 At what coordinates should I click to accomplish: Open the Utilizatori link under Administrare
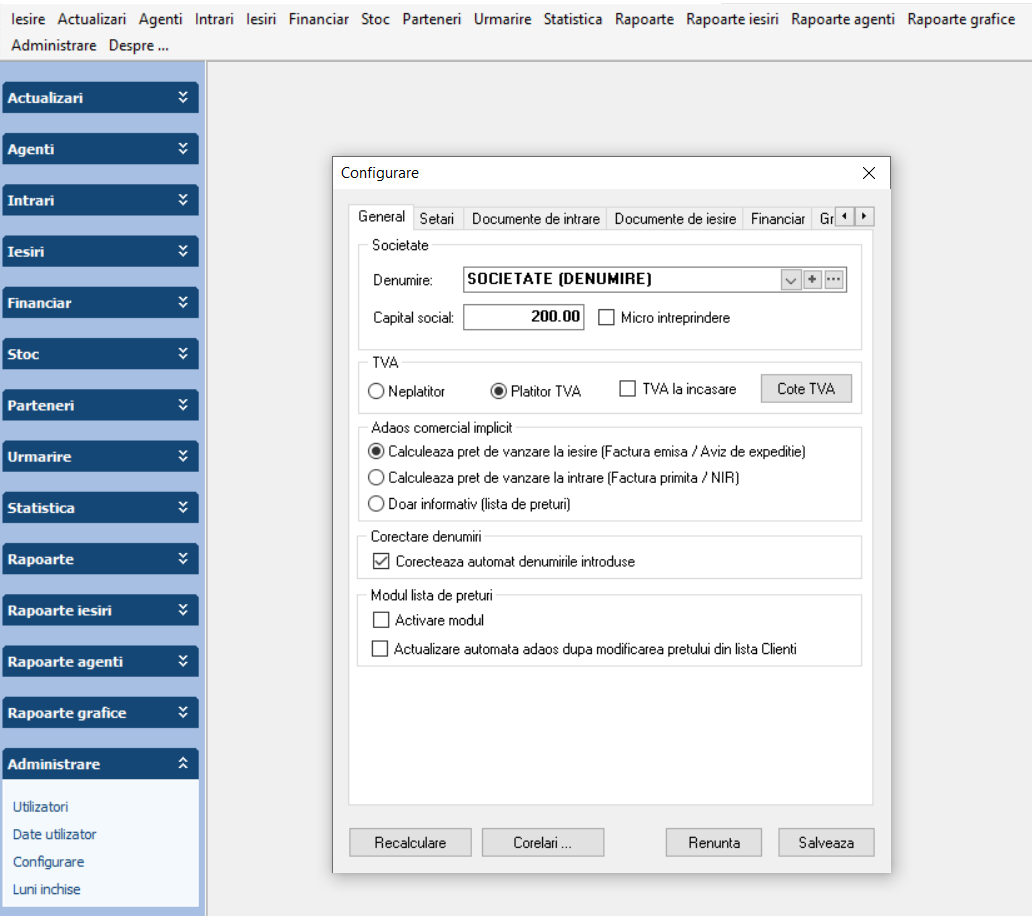pyautogui.click(x=41, y=807)
